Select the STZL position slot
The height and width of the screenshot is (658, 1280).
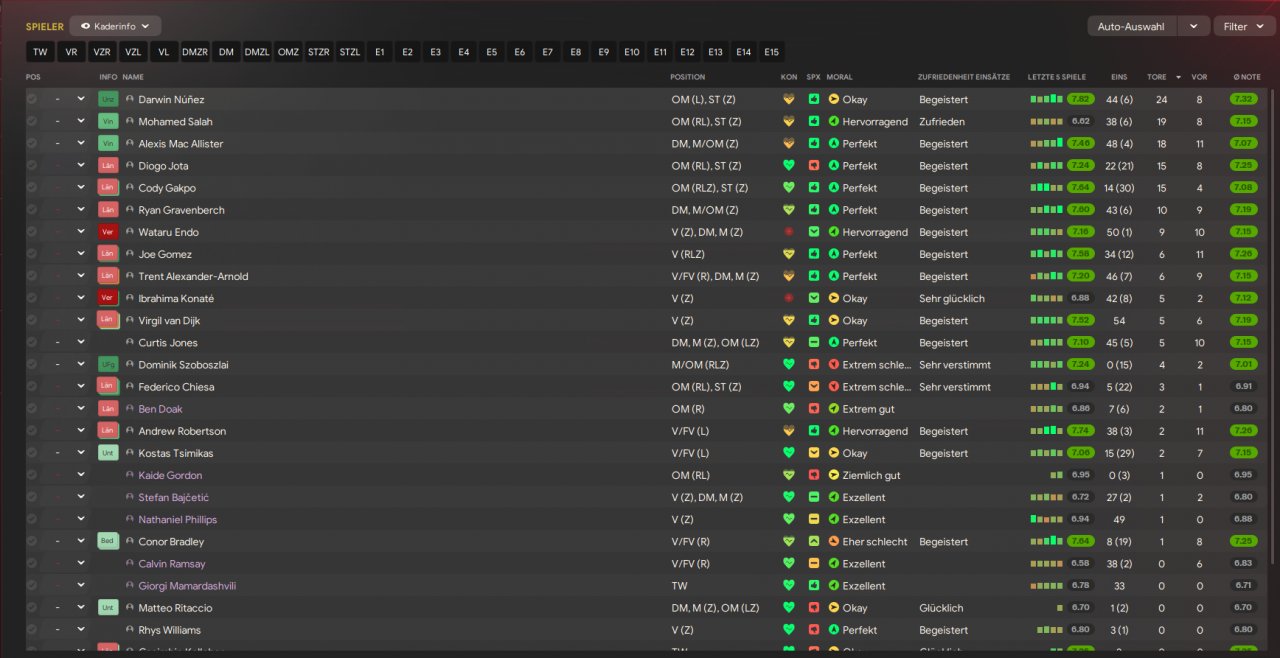(350, 52)
